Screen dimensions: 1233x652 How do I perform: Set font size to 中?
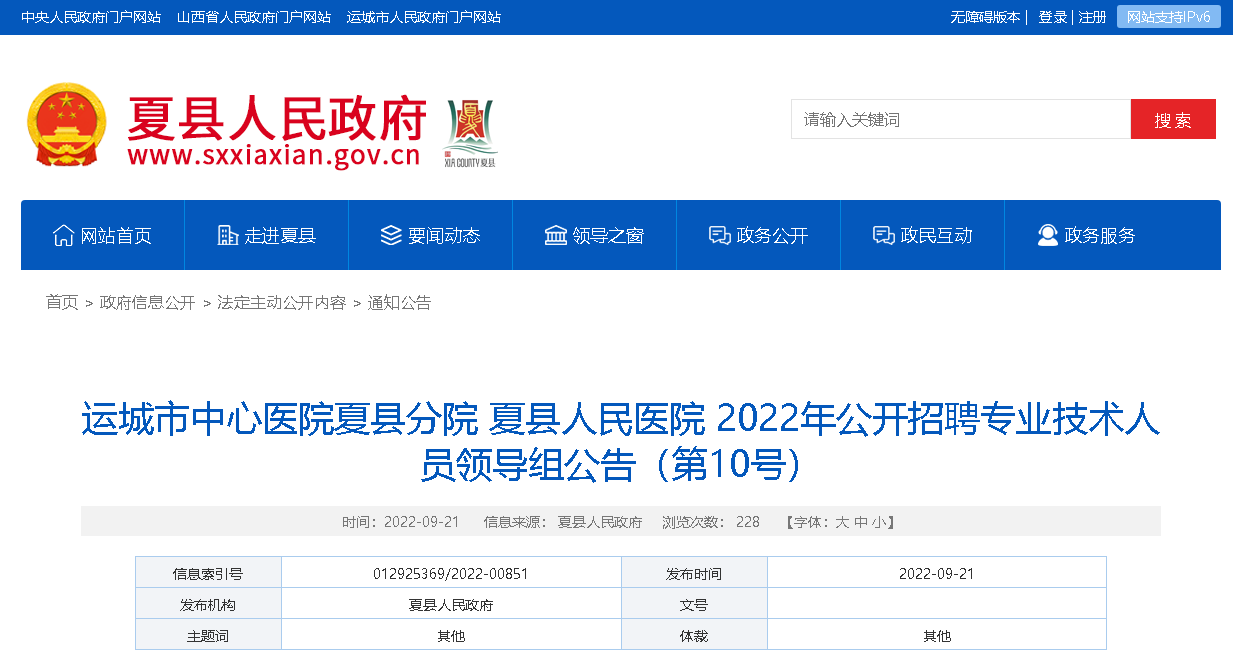(861, 522)
